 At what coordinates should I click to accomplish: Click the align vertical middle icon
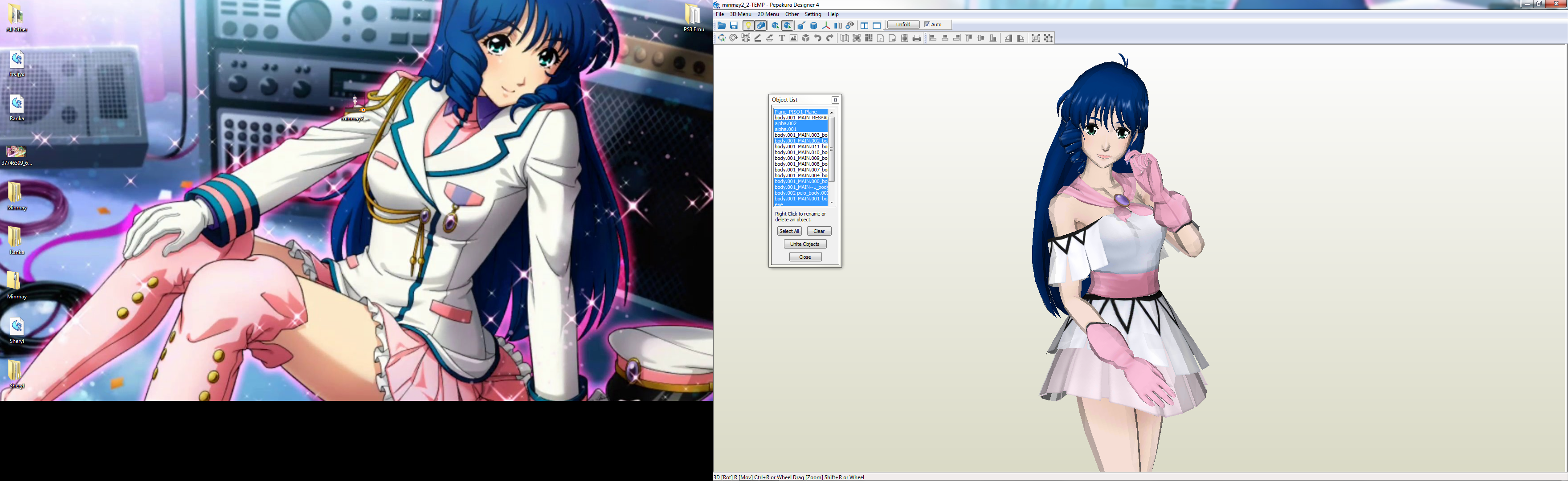pos(981,38)
